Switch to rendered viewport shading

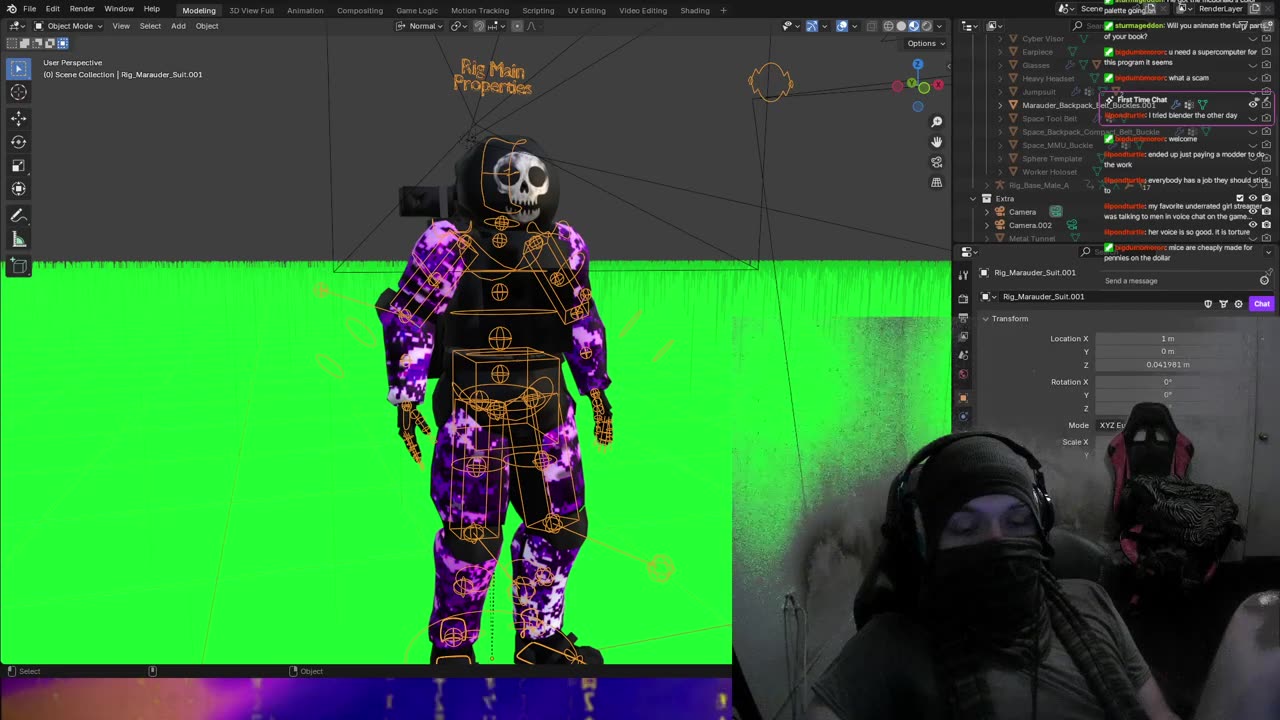click(927, 26)
